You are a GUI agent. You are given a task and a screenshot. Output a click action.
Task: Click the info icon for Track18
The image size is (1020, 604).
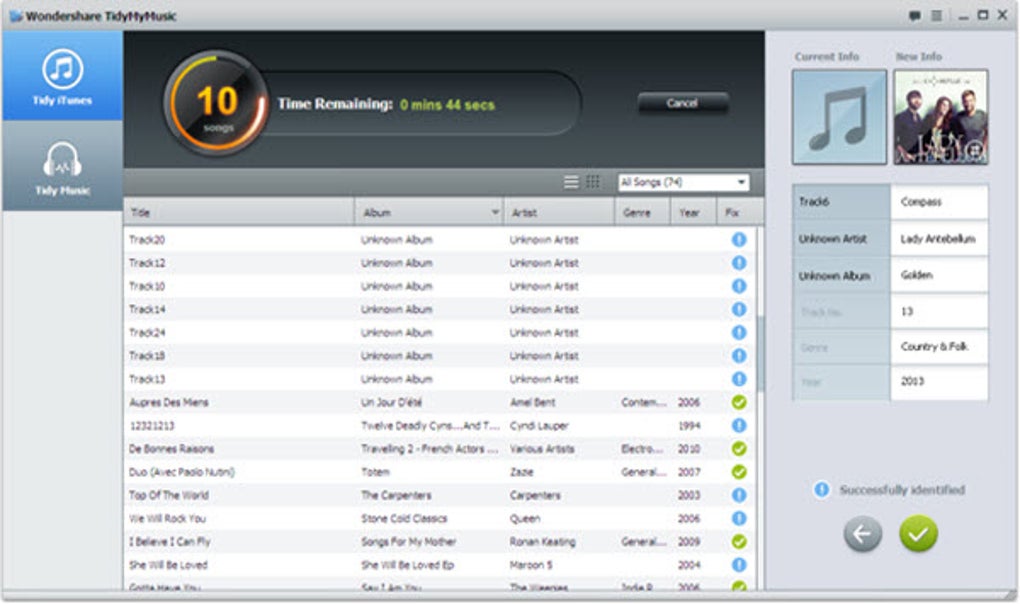click(x=739, y=356)
